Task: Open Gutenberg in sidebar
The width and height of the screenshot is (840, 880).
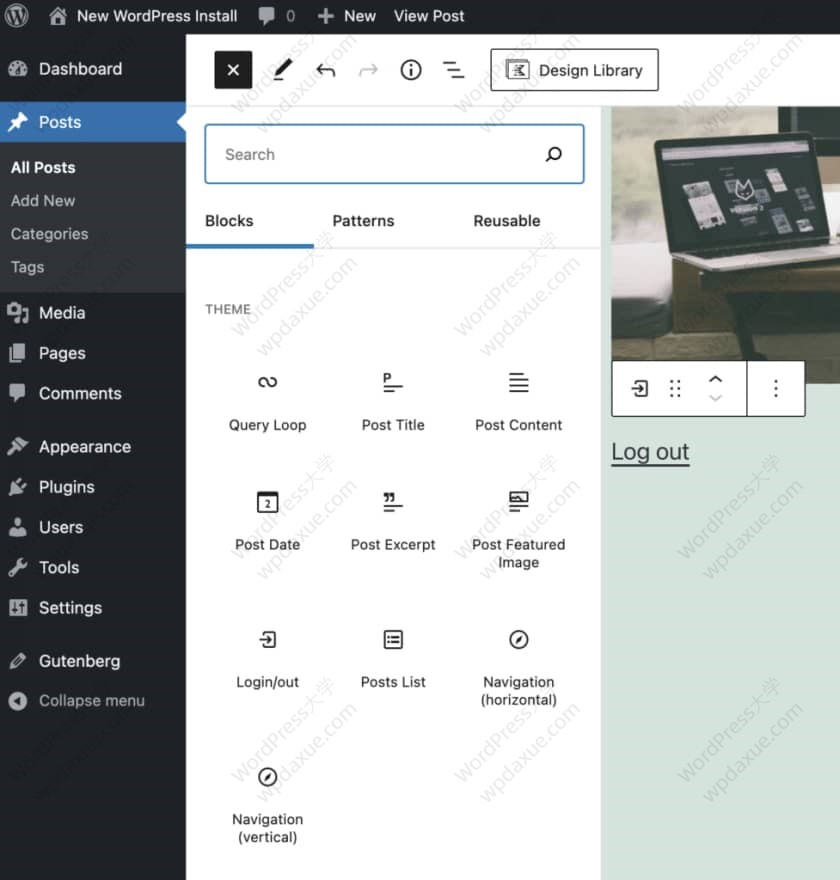Action: tap(93, 661)
